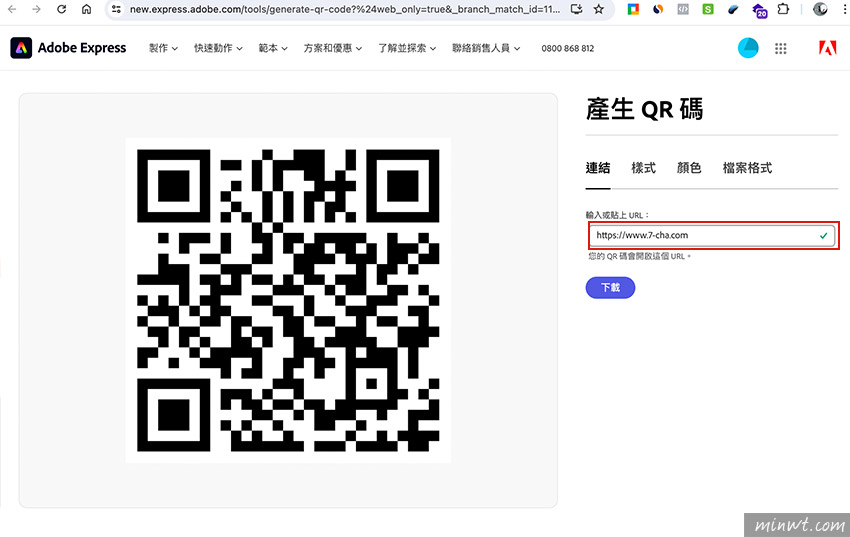The width and height of the screenshot is (850, 537).
Task: Switch to the 檔案格式 tab
Action: pyautogui.click(x=747, y=168)
